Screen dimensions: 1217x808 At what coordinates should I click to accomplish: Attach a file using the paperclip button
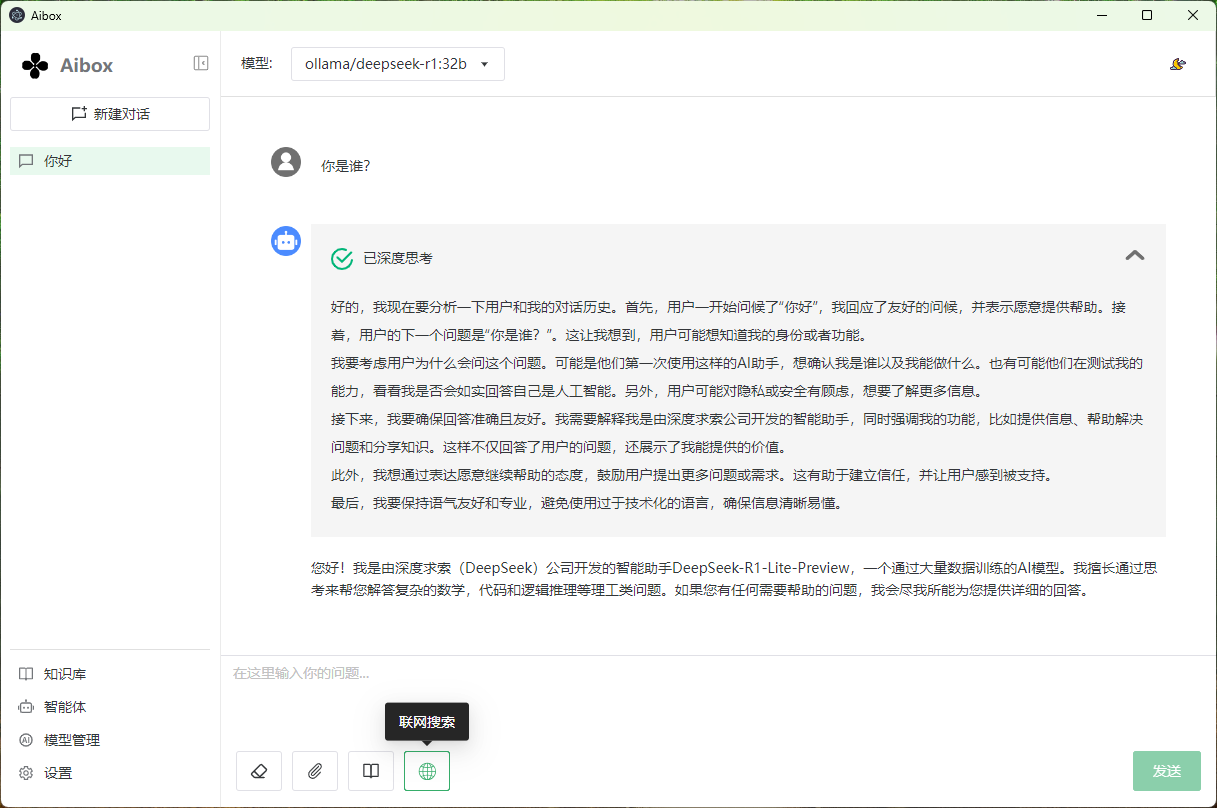(x=315, y=771)
